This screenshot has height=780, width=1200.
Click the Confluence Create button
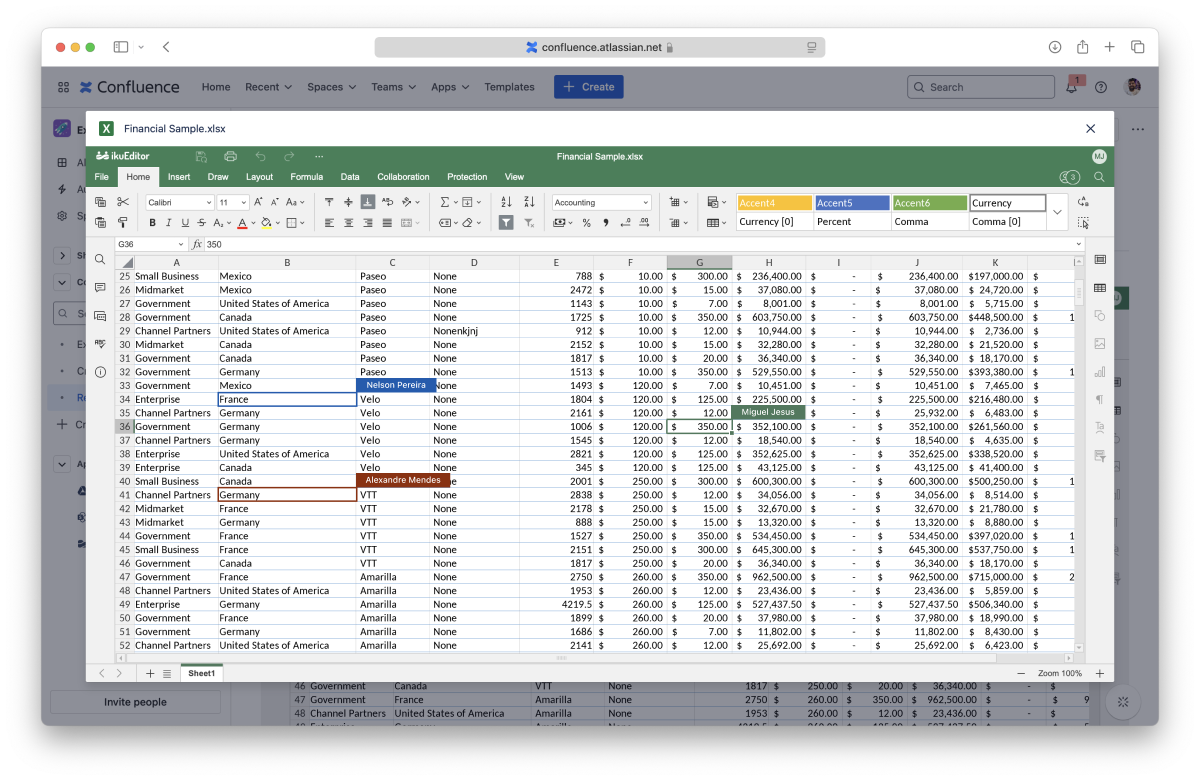(589, 87)
